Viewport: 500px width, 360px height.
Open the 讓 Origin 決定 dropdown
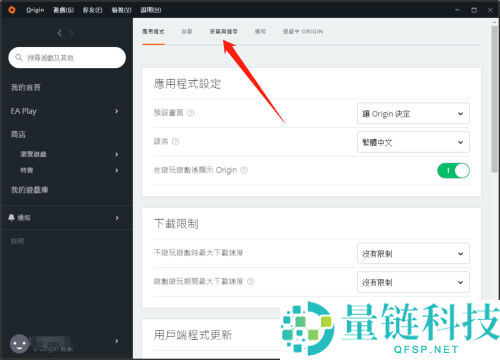pyautogui.click(x=413, y=114)
